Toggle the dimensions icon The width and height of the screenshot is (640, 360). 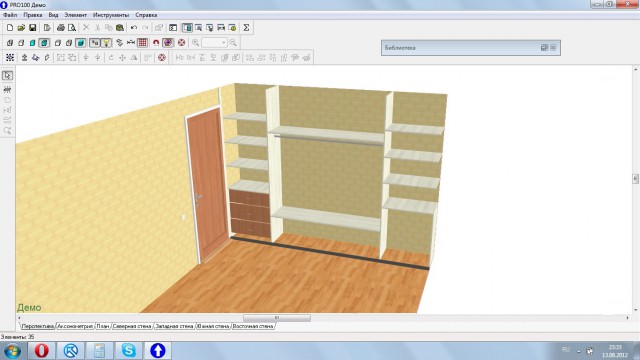(x=131, y=42)
